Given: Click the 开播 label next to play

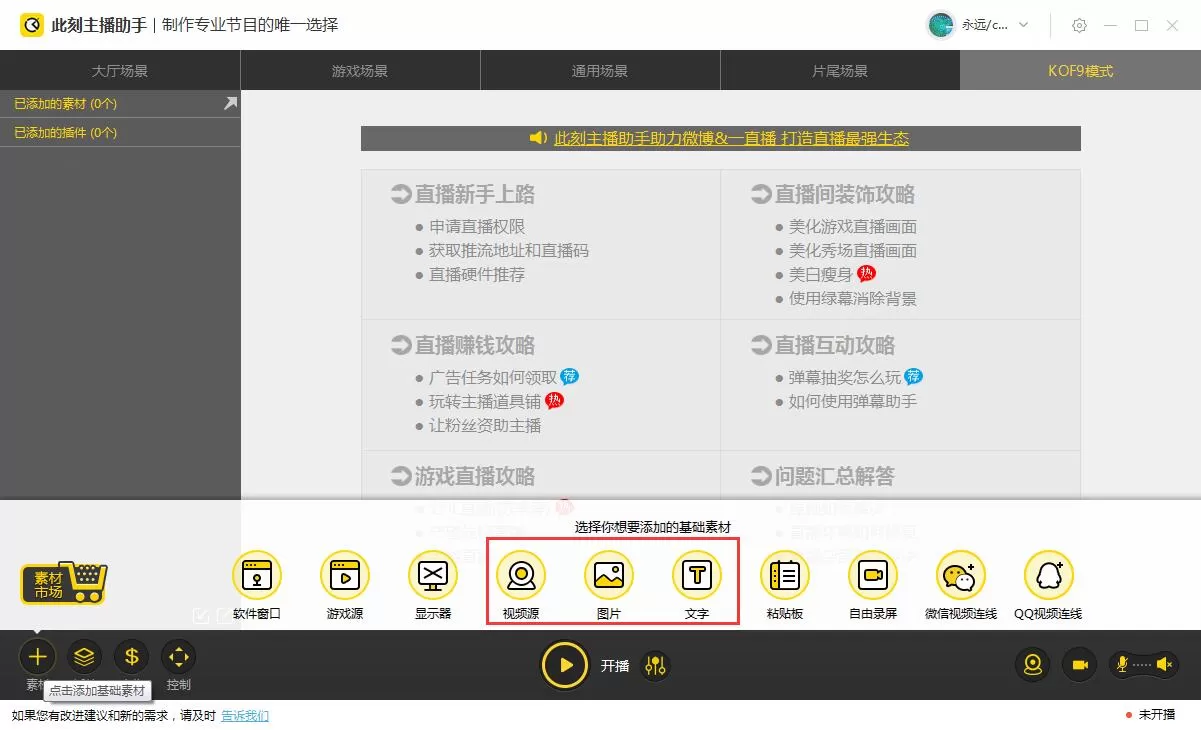Looking at the screenshot, I should tap(615, 666).
